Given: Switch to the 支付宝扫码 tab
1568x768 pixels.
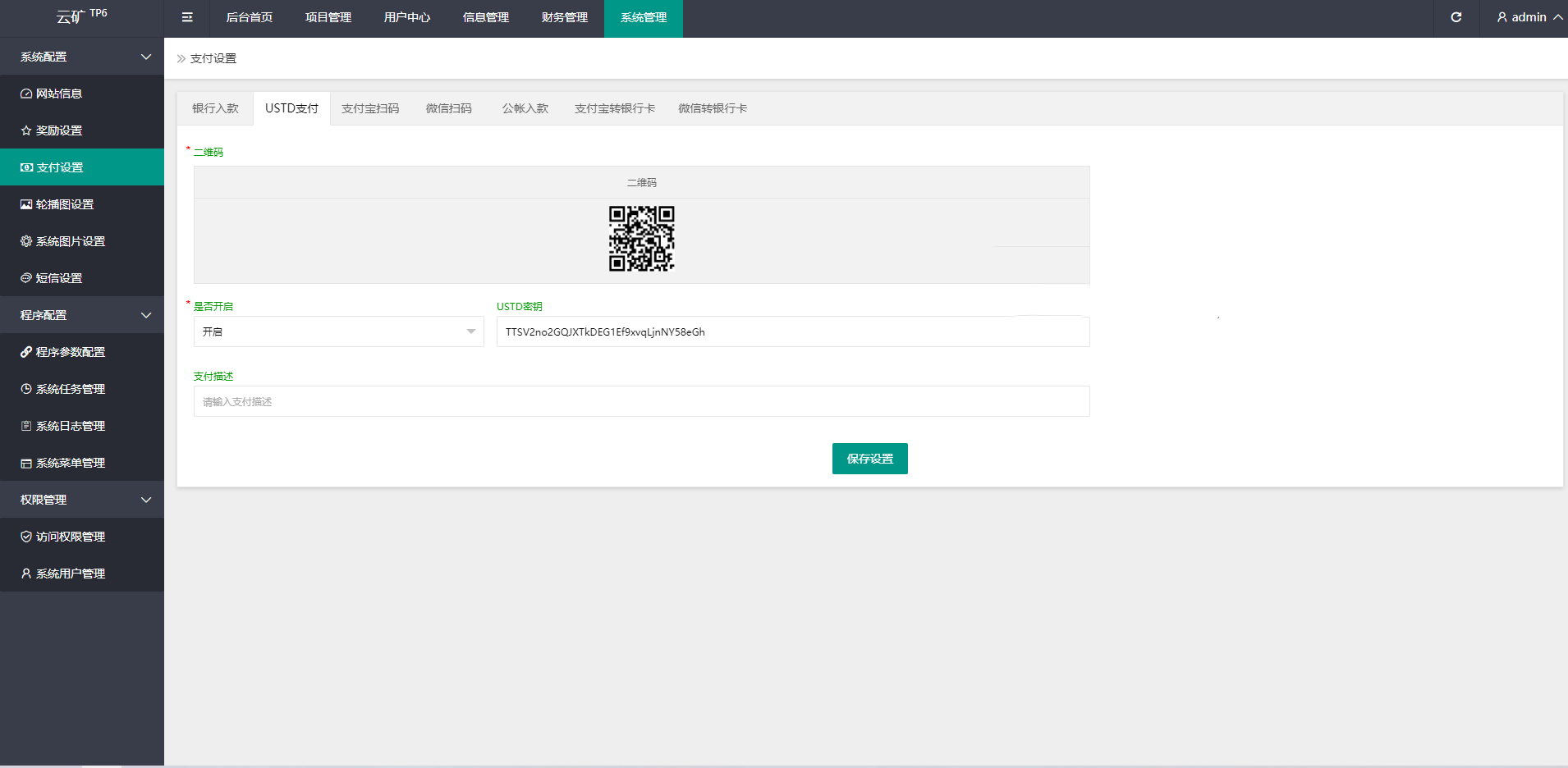Looking at the screenshot, I should pyautogui.click(x=370, y=108).
